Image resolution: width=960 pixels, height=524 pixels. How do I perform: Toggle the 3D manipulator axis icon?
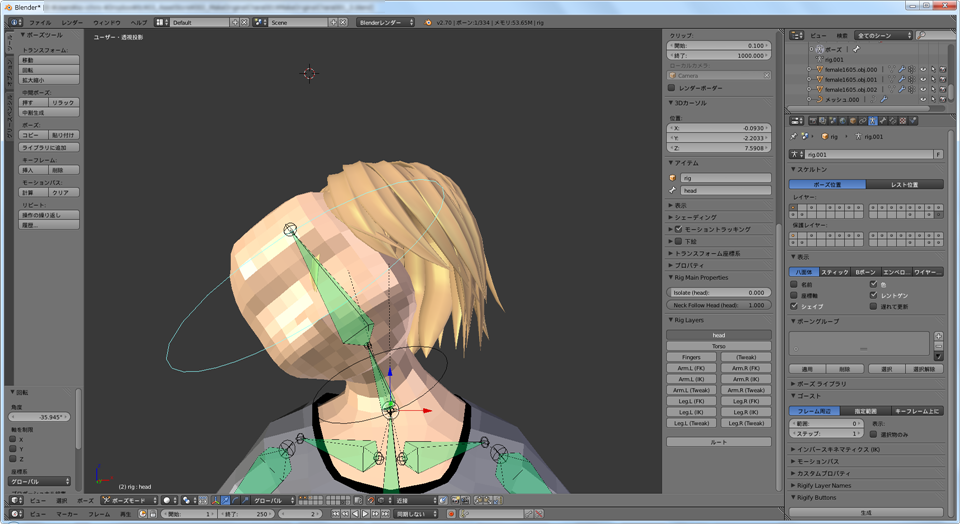pos(216,500)
